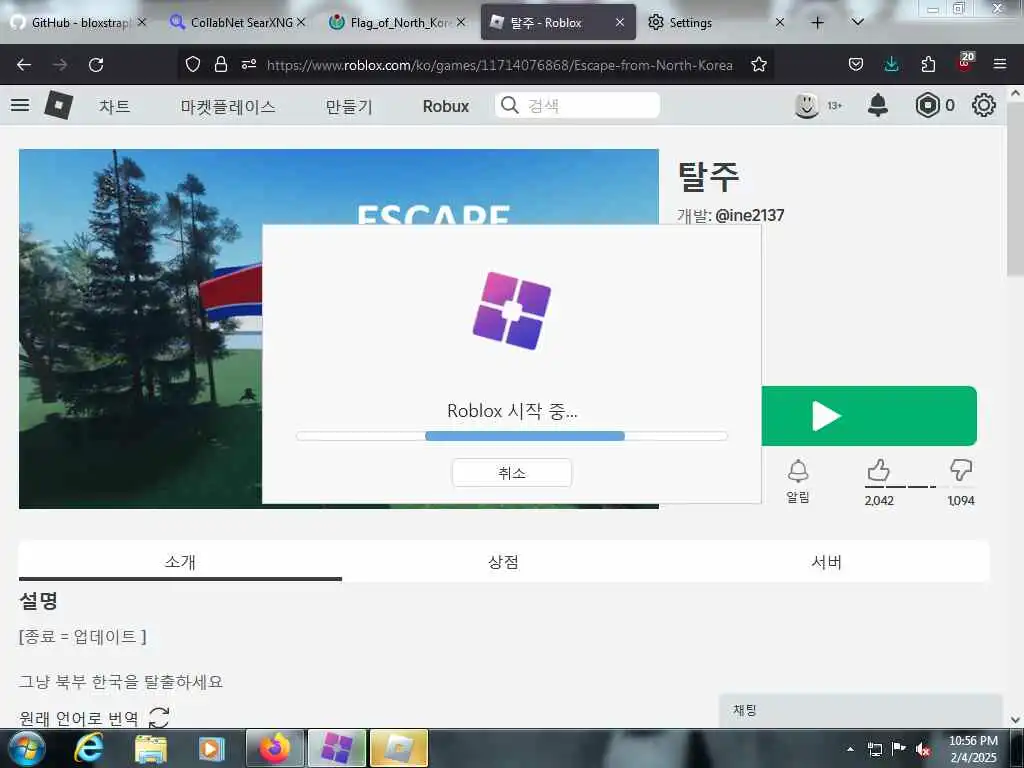The width and height of the screenshot is (1024, 768).
Task: Open a new browser tab with plus
Action: (817, 23)
